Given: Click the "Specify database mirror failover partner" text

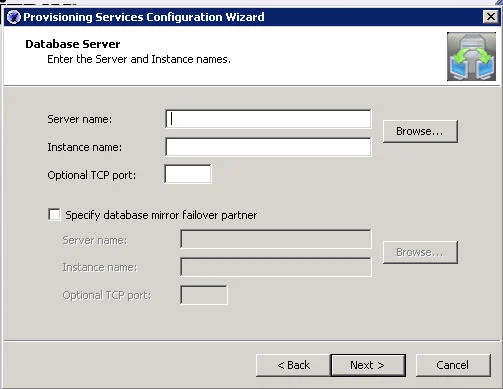Looking at the screenshot, I should pos(161,215).
